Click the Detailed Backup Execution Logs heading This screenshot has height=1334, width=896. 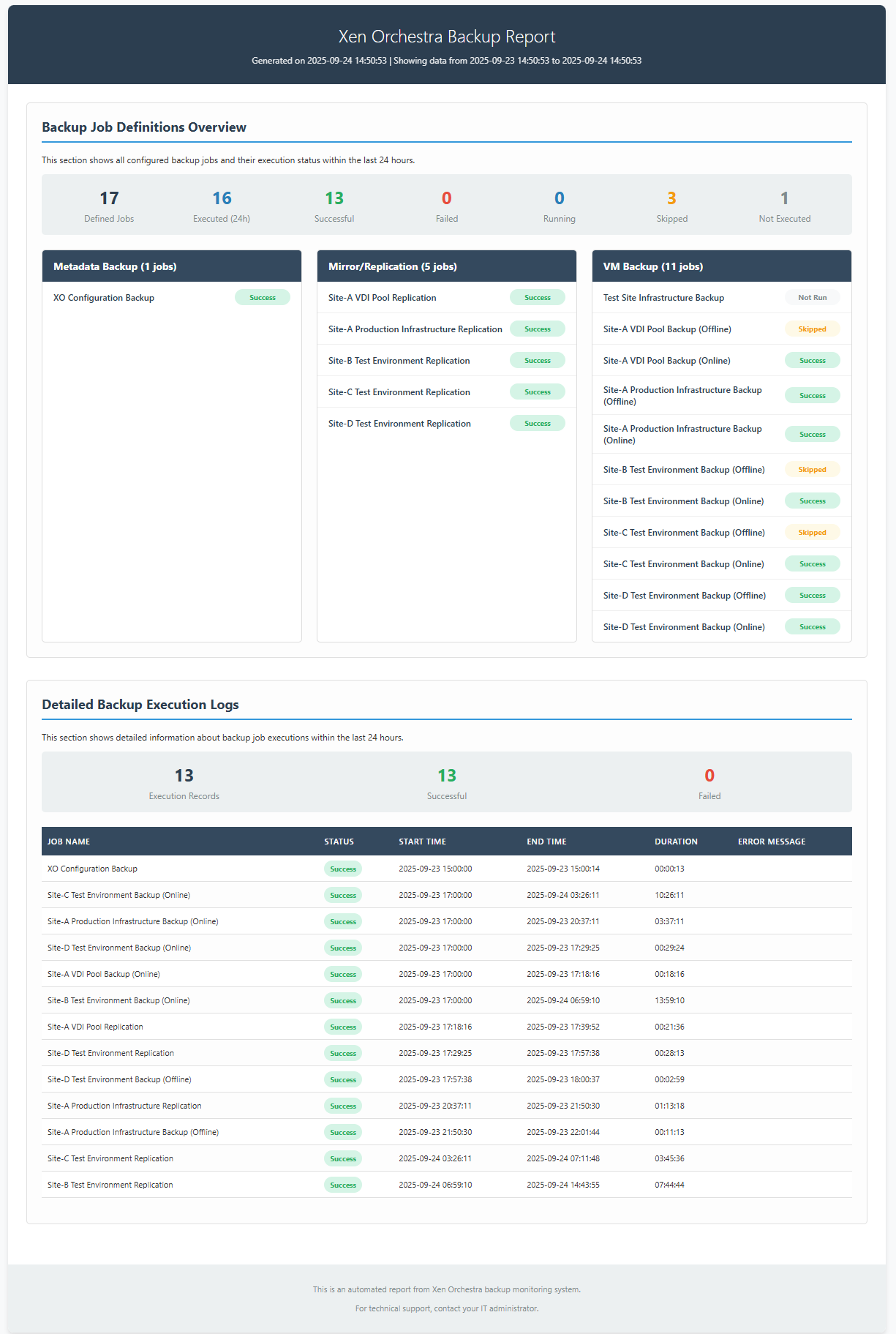click(140, 705)
